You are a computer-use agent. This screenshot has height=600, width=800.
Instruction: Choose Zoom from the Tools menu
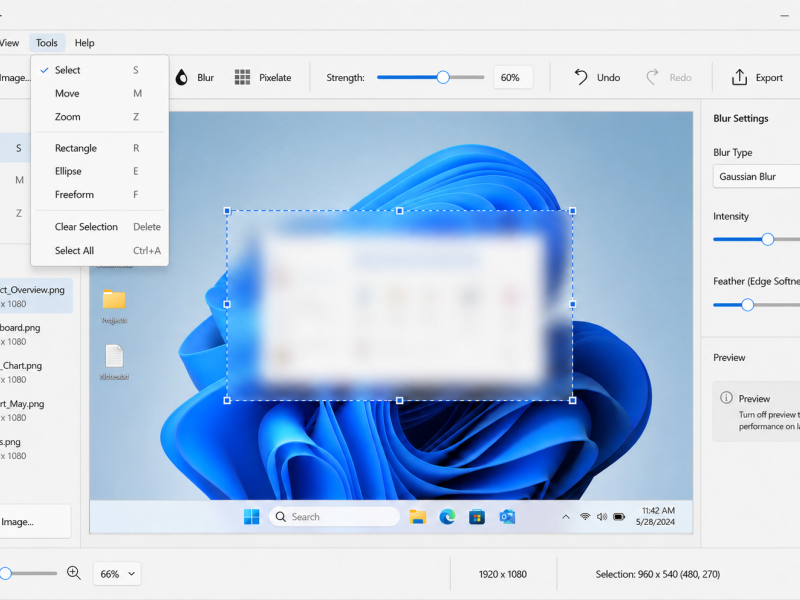pyautogui.click(x=99, y=117)
